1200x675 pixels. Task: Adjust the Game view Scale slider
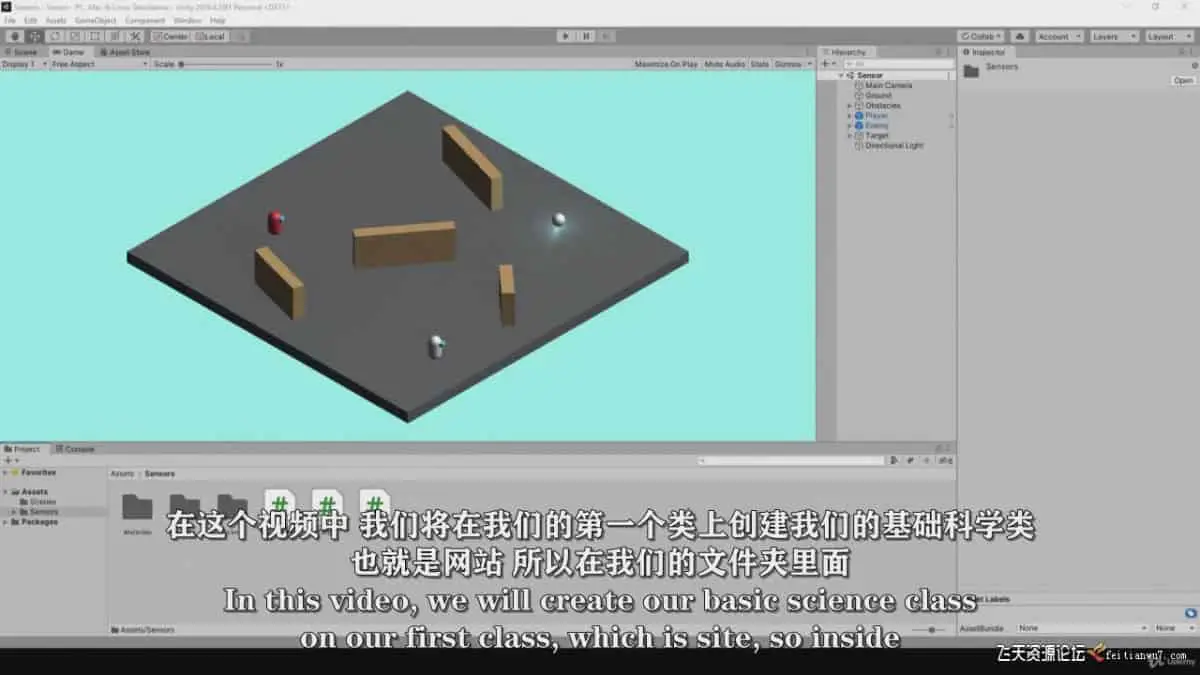tap(226, 64)
